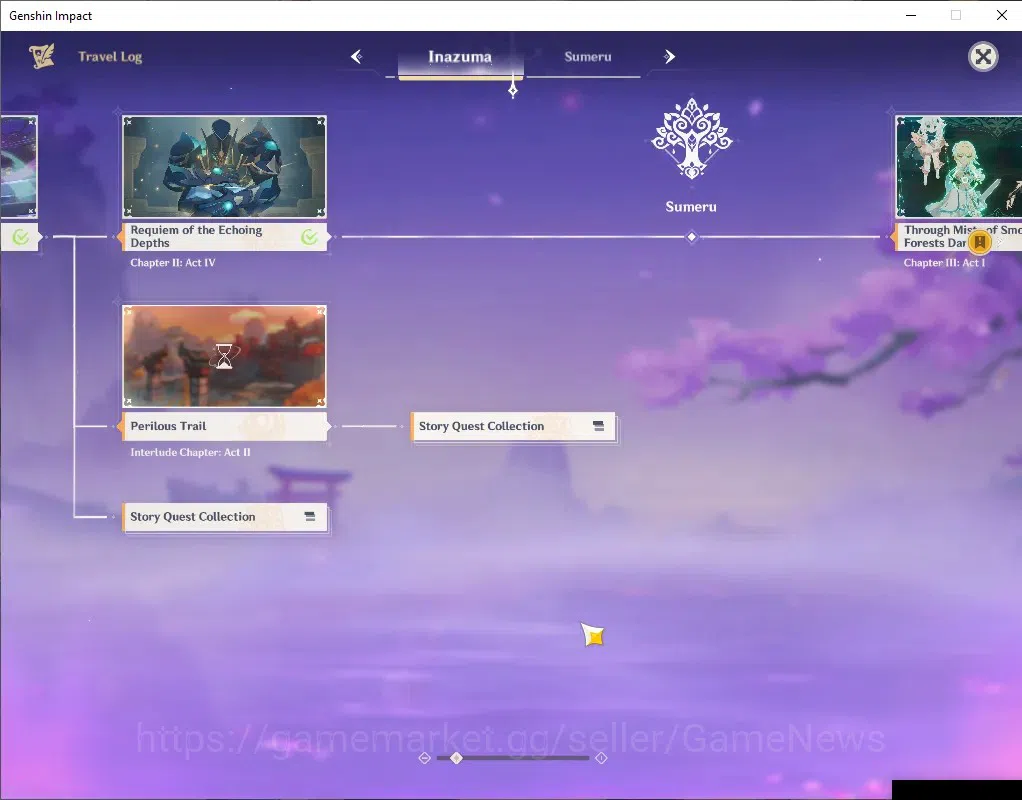Click green completed checkmark on Requiem quest
The height and width of the screenshot is (800, 1022).
[x=310, y=237]
